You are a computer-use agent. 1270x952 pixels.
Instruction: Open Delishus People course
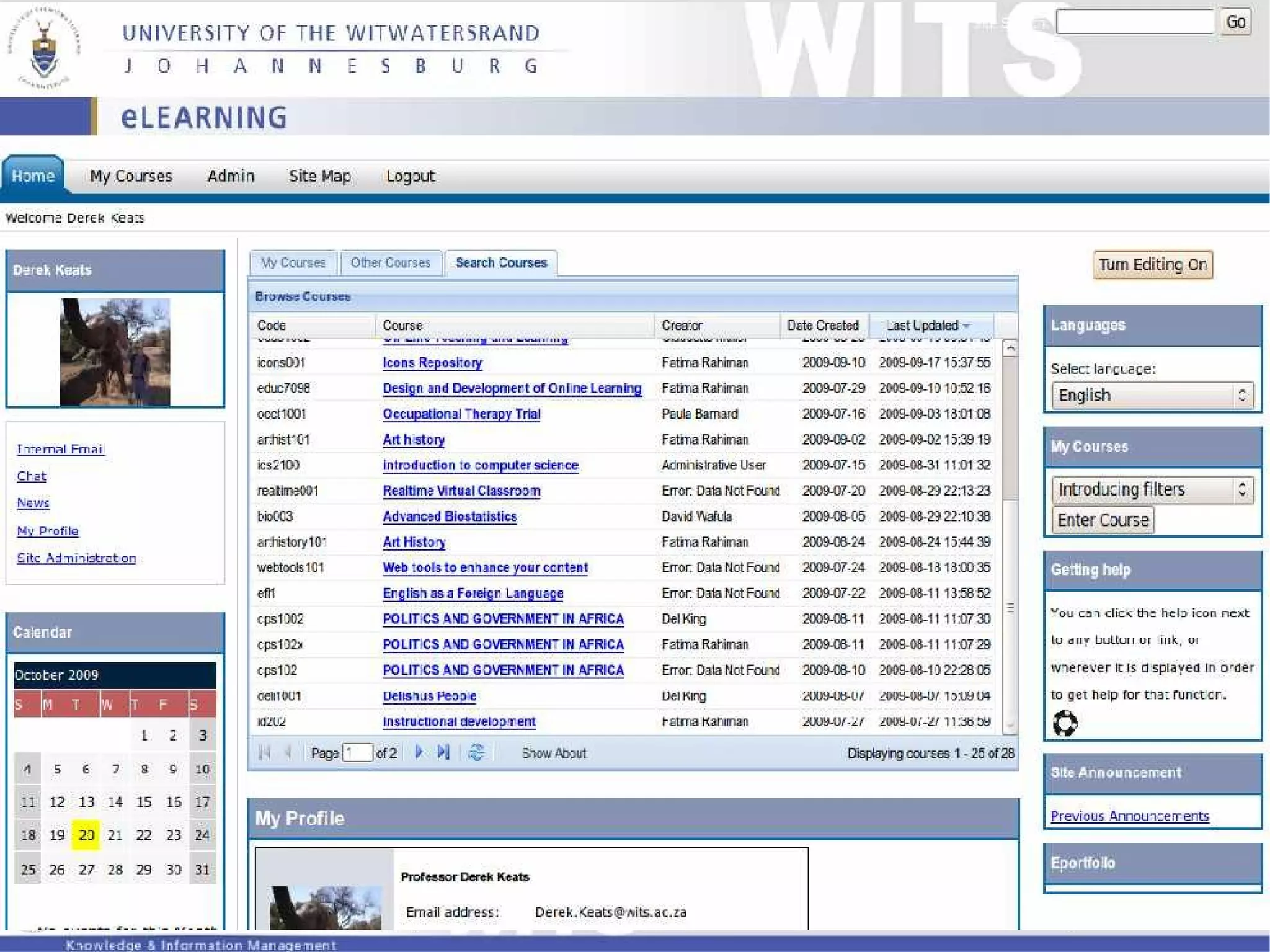[x=430, y=696]
